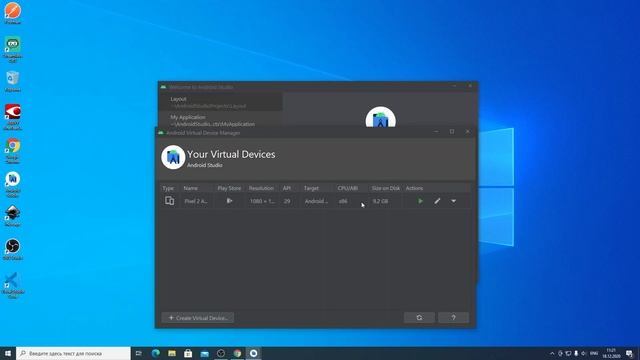Select the device type icon in the Pixel 2 row
The height and width of the screenshot is (360, 640).
pyautogui.click(x=169, y=201)
